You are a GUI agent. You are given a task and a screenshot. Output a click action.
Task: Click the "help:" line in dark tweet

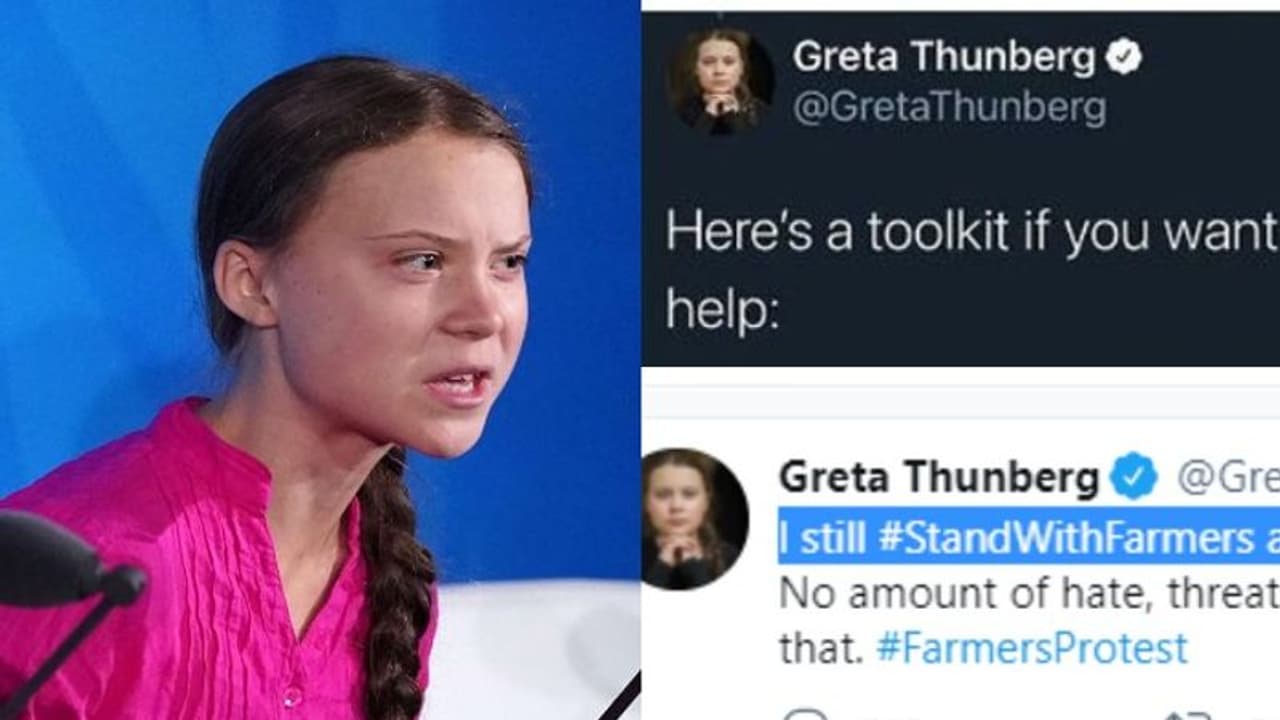tap(722, 312)
